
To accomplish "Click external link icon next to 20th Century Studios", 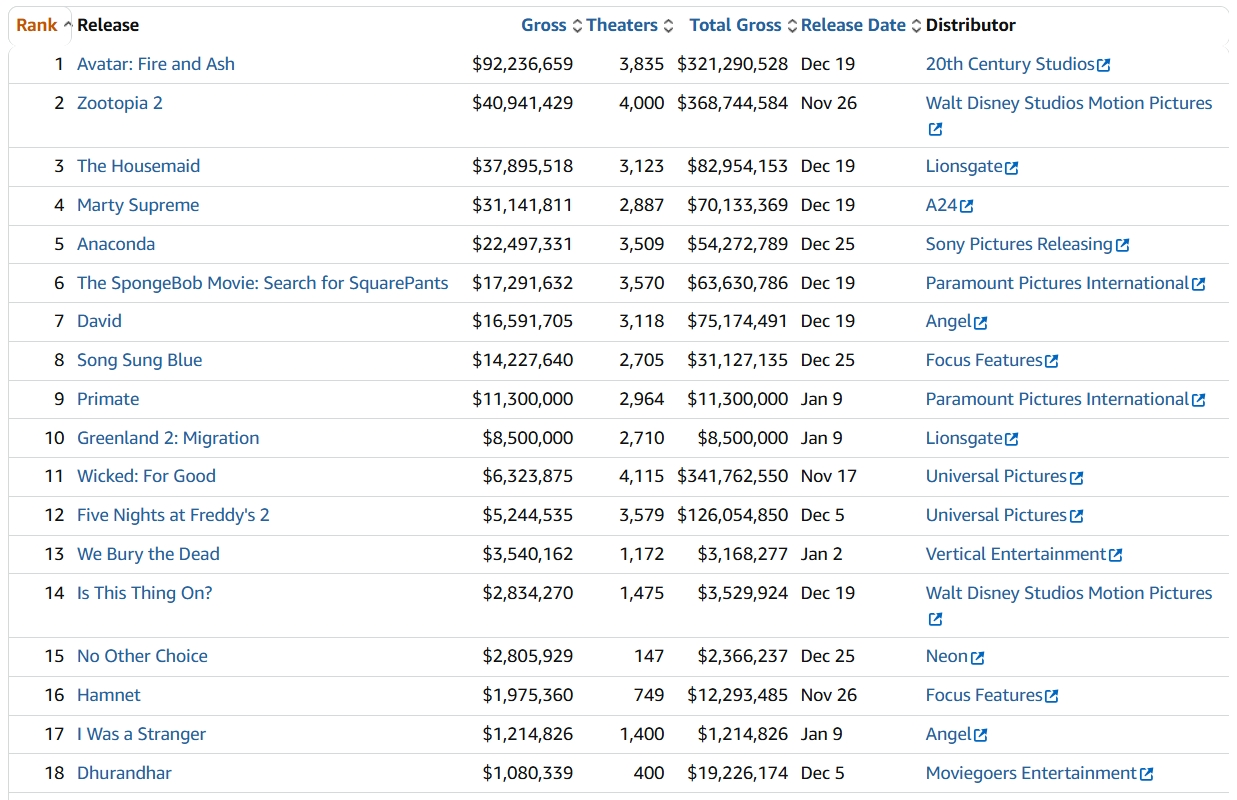I will pos(1103,65).
